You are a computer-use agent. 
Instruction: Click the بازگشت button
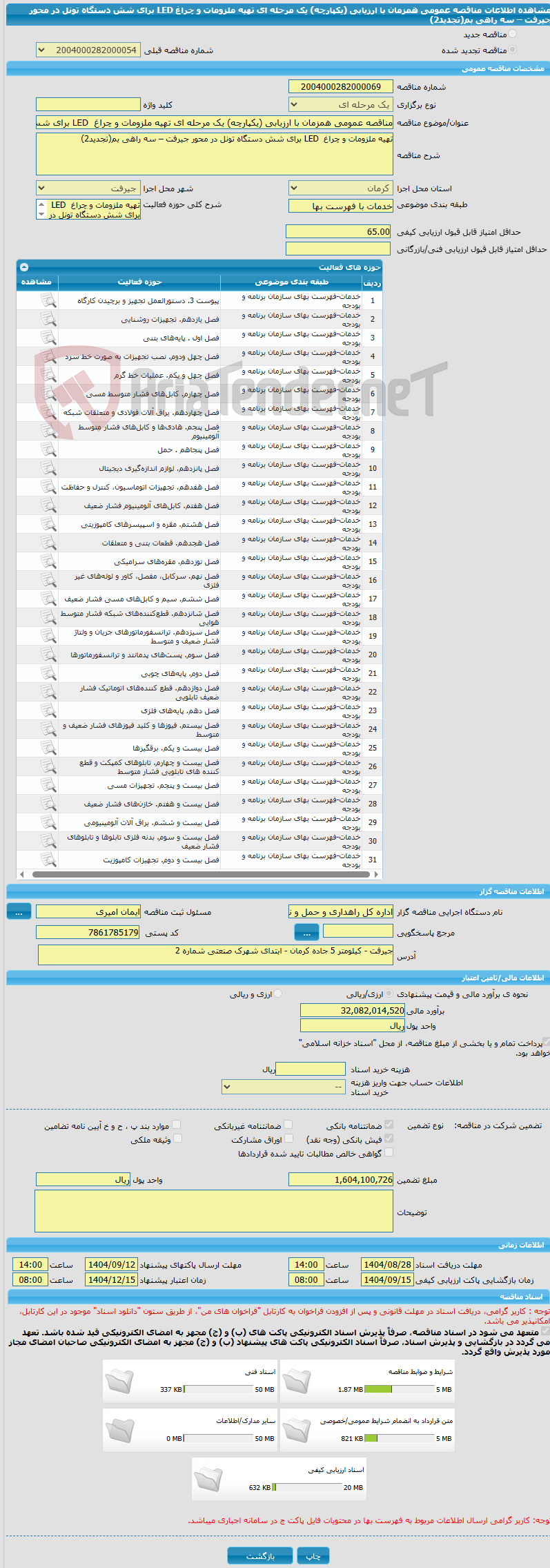[x=260, y=1556]
